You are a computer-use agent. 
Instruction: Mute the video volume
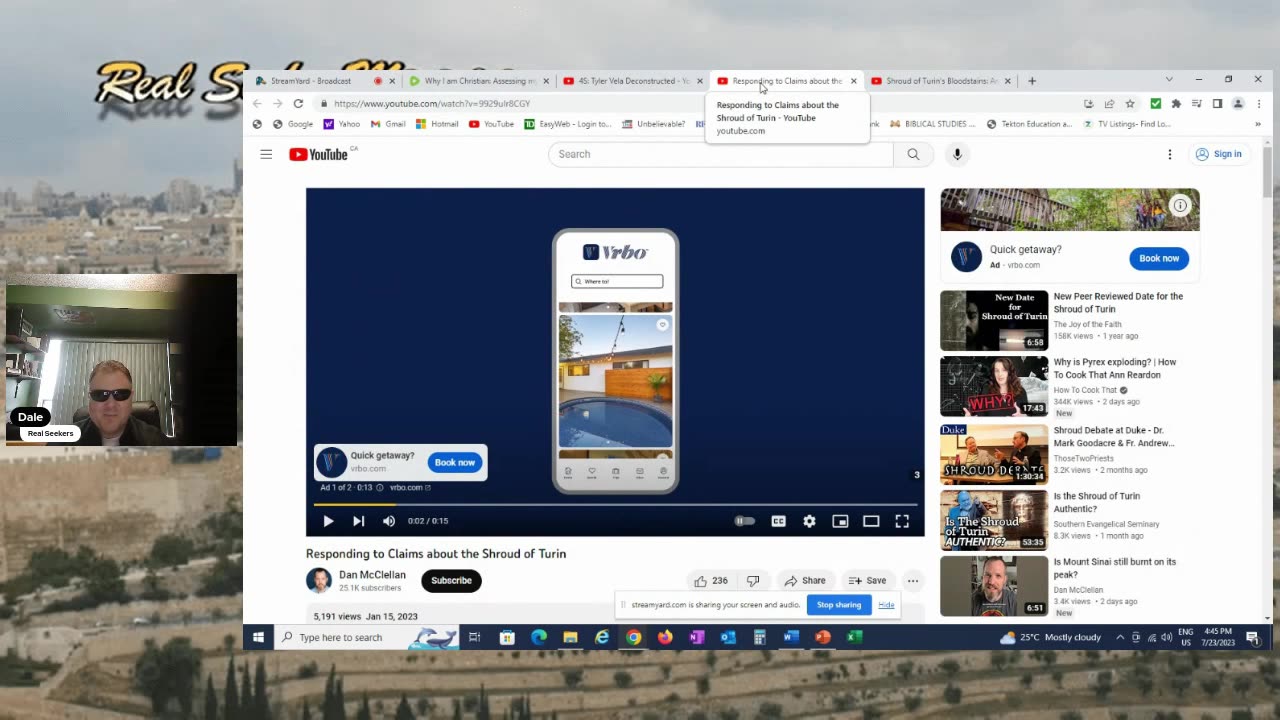coord(389,521)
